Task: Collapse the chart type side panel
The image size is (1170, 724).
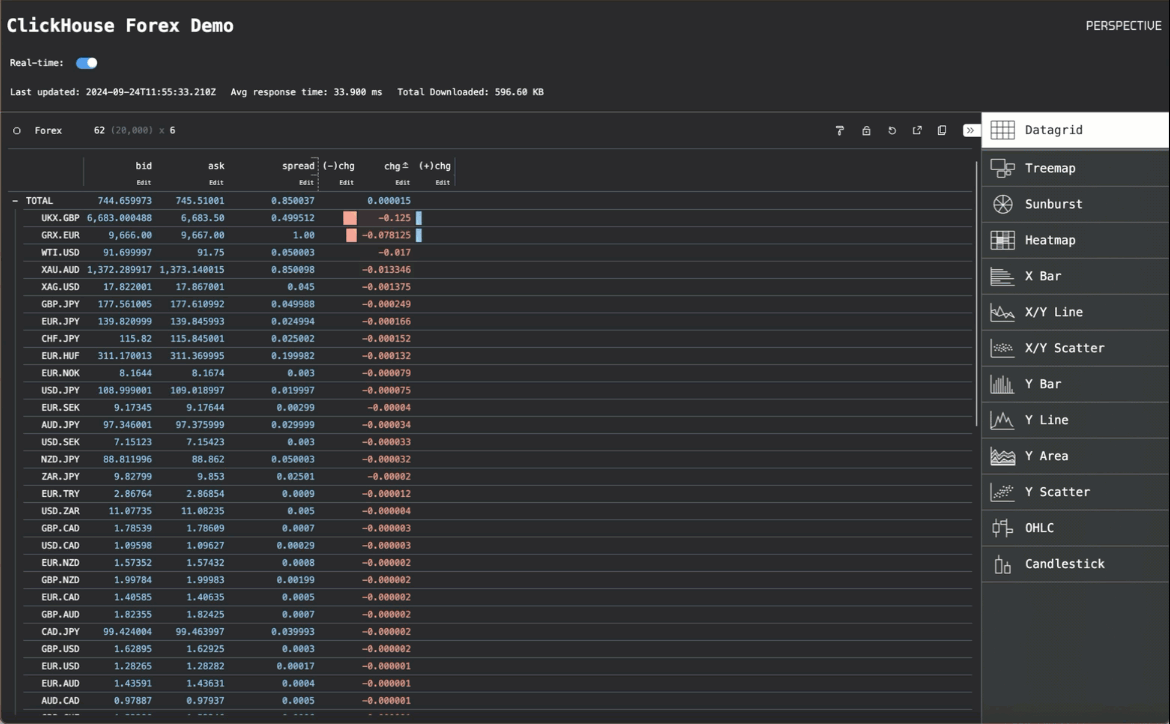Action: tap(969, 131)
